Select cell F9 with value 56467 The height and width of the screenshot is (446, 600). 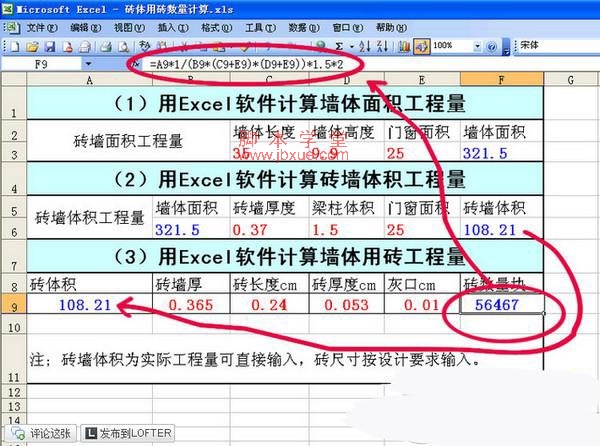[501, 303]
